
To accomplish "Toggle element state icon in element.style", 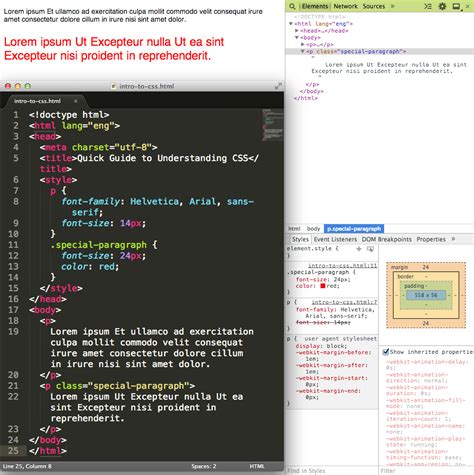I will [370, 249].
